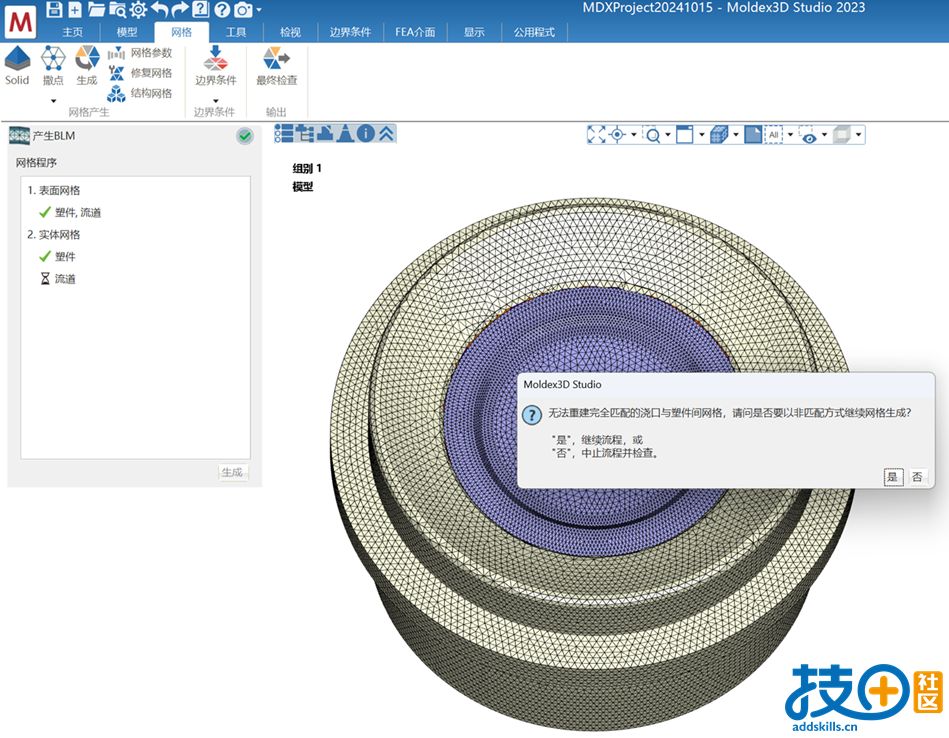Open the 显示 tab

click(474, 32)
